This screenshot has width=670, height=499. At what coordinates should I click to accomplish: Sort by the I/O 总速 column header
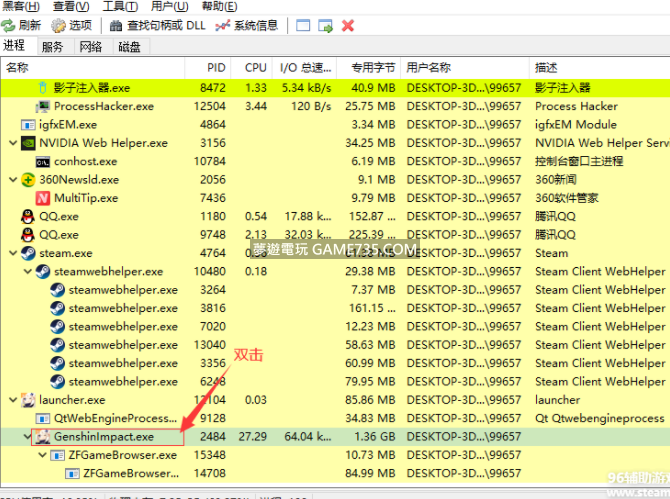(x=305, y=68)
